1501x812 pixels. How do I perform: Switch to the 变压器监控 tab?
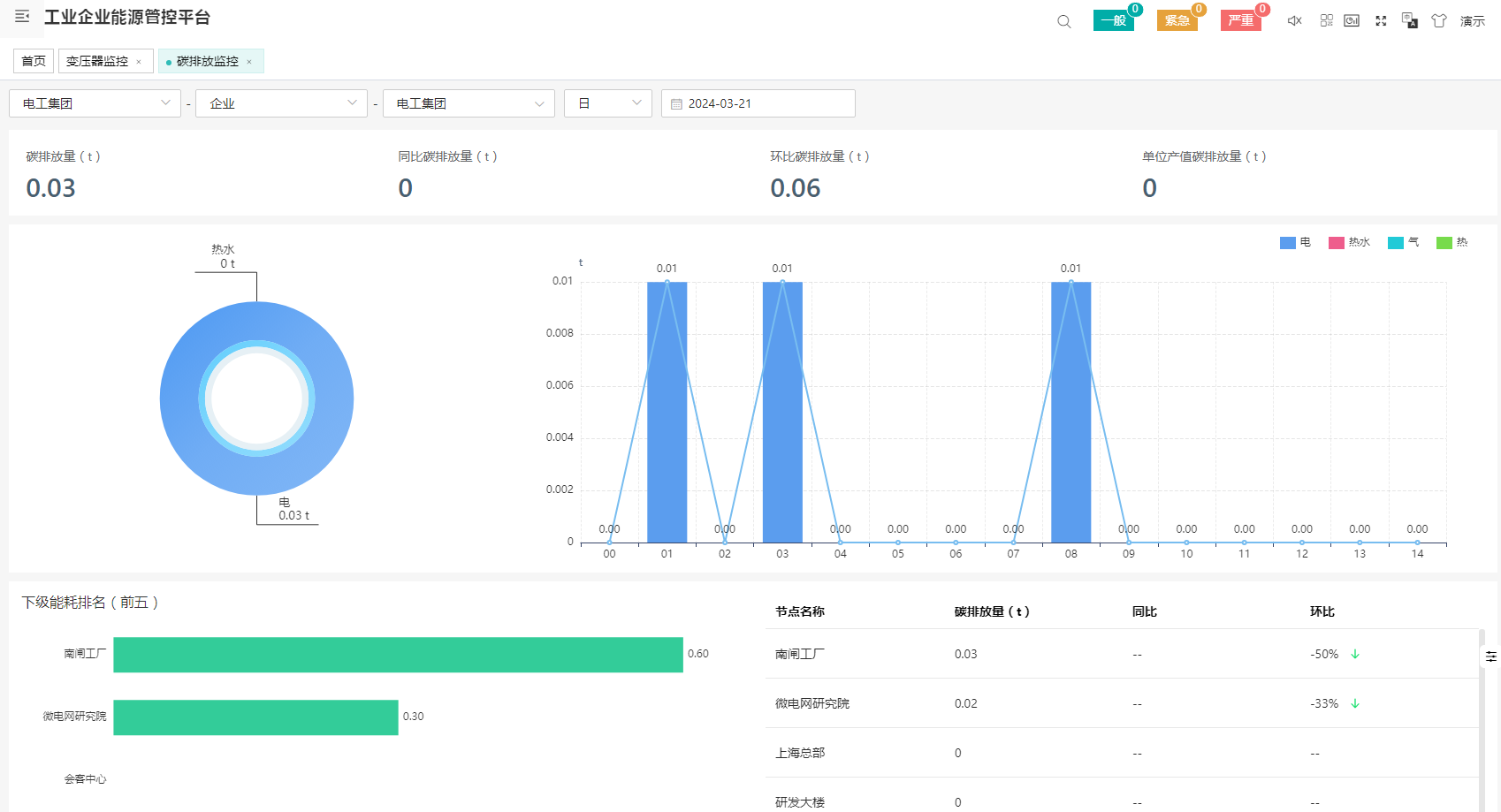click(97, 61)
